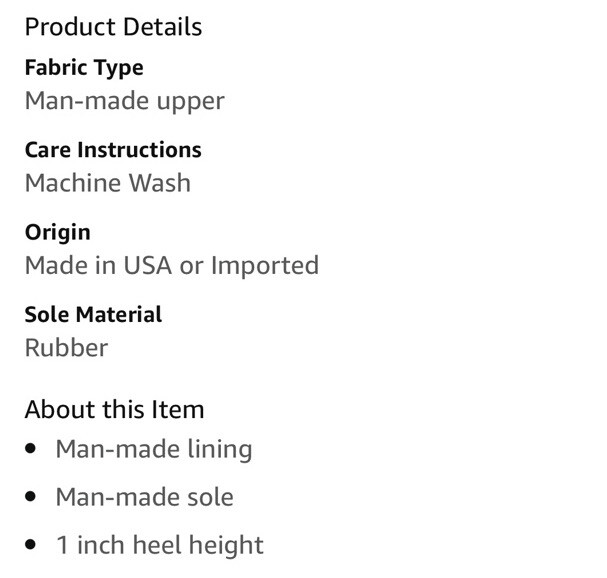
Task: Click bullet point beside Man-made sole
Action: coord(30,496)
